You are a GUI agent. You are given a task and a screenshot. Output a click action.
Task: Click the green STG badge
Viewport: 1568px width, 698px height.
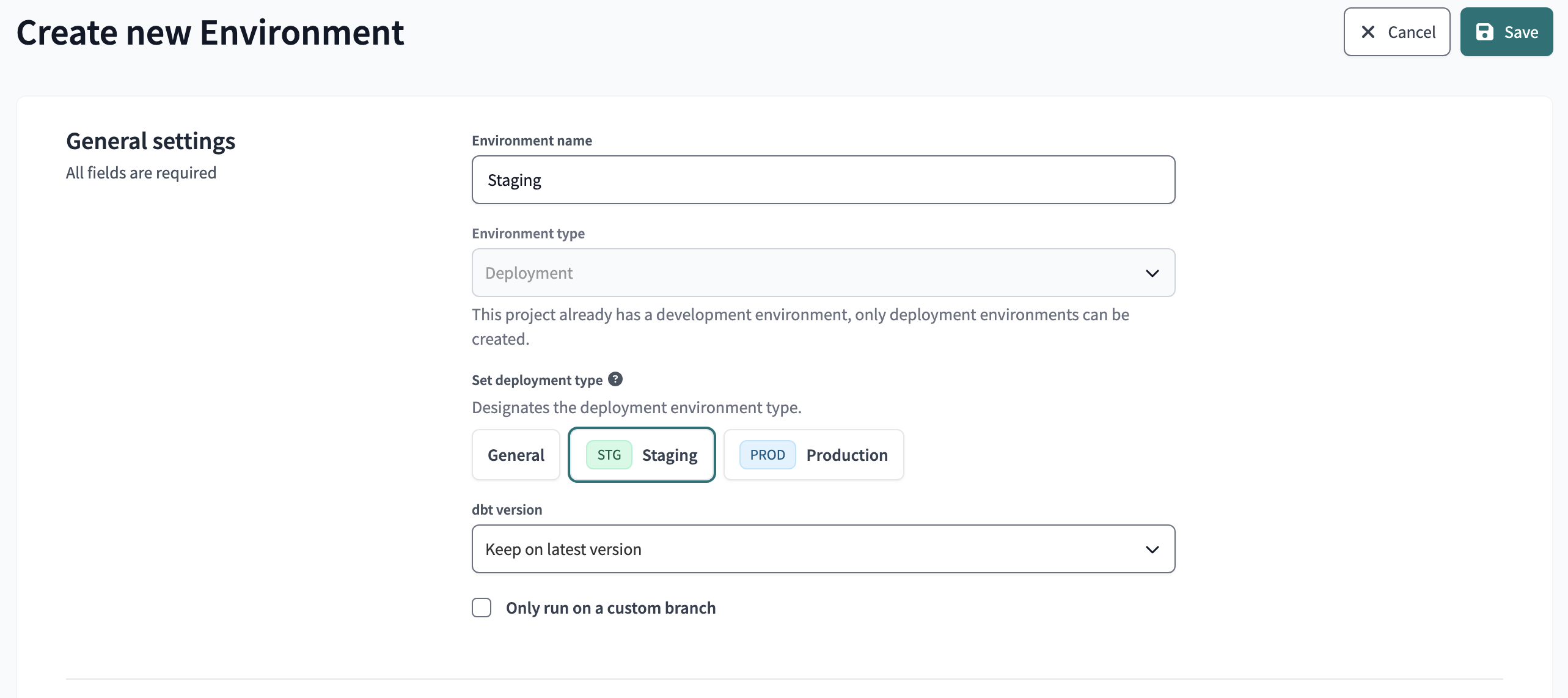click(x=609, y=455)
